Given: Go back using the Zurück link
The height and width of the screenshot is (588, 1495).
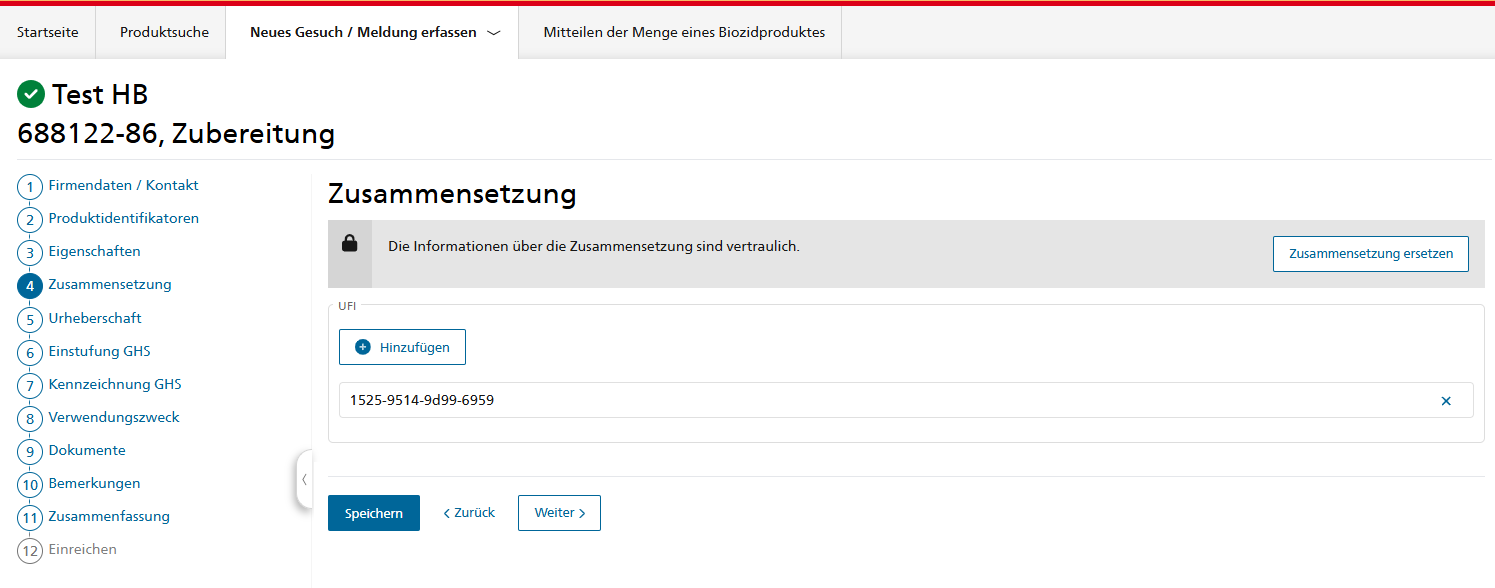Looking at the screenshot, I should (x=469, y=513).
